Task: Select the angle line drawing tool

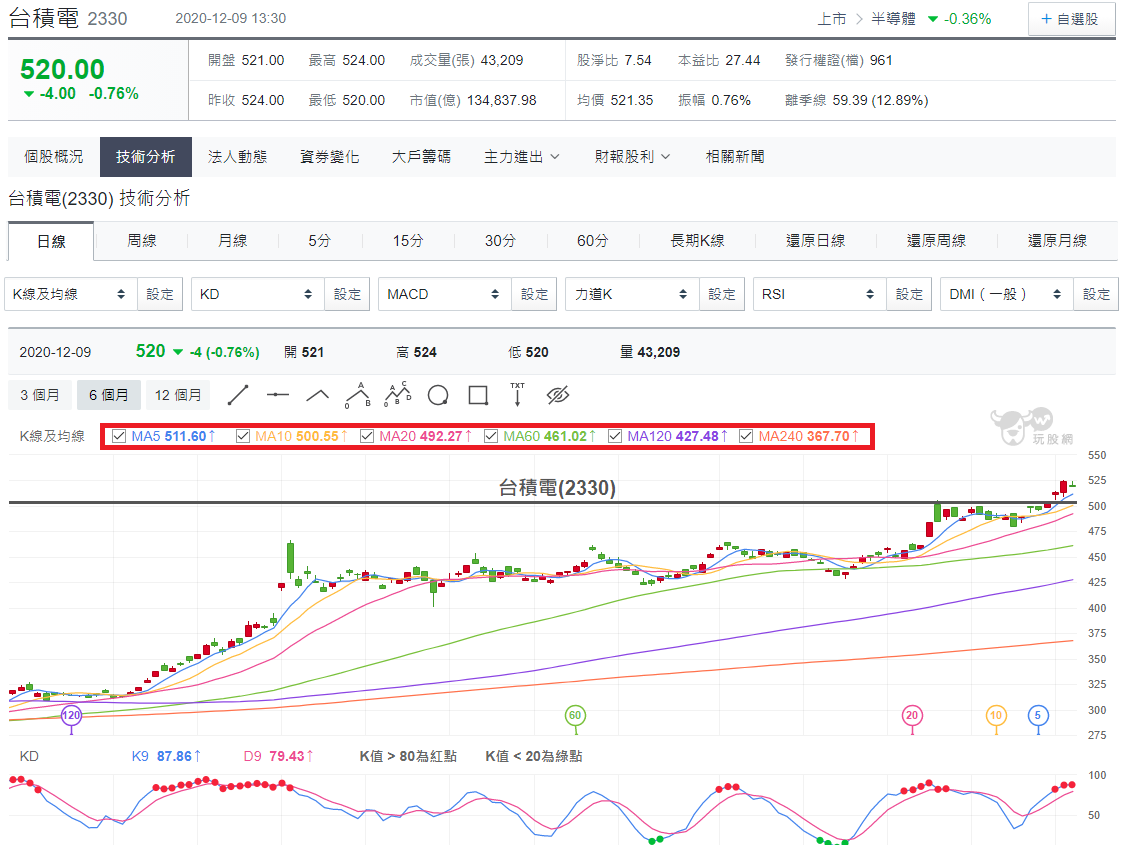Action: pos(318,395)
